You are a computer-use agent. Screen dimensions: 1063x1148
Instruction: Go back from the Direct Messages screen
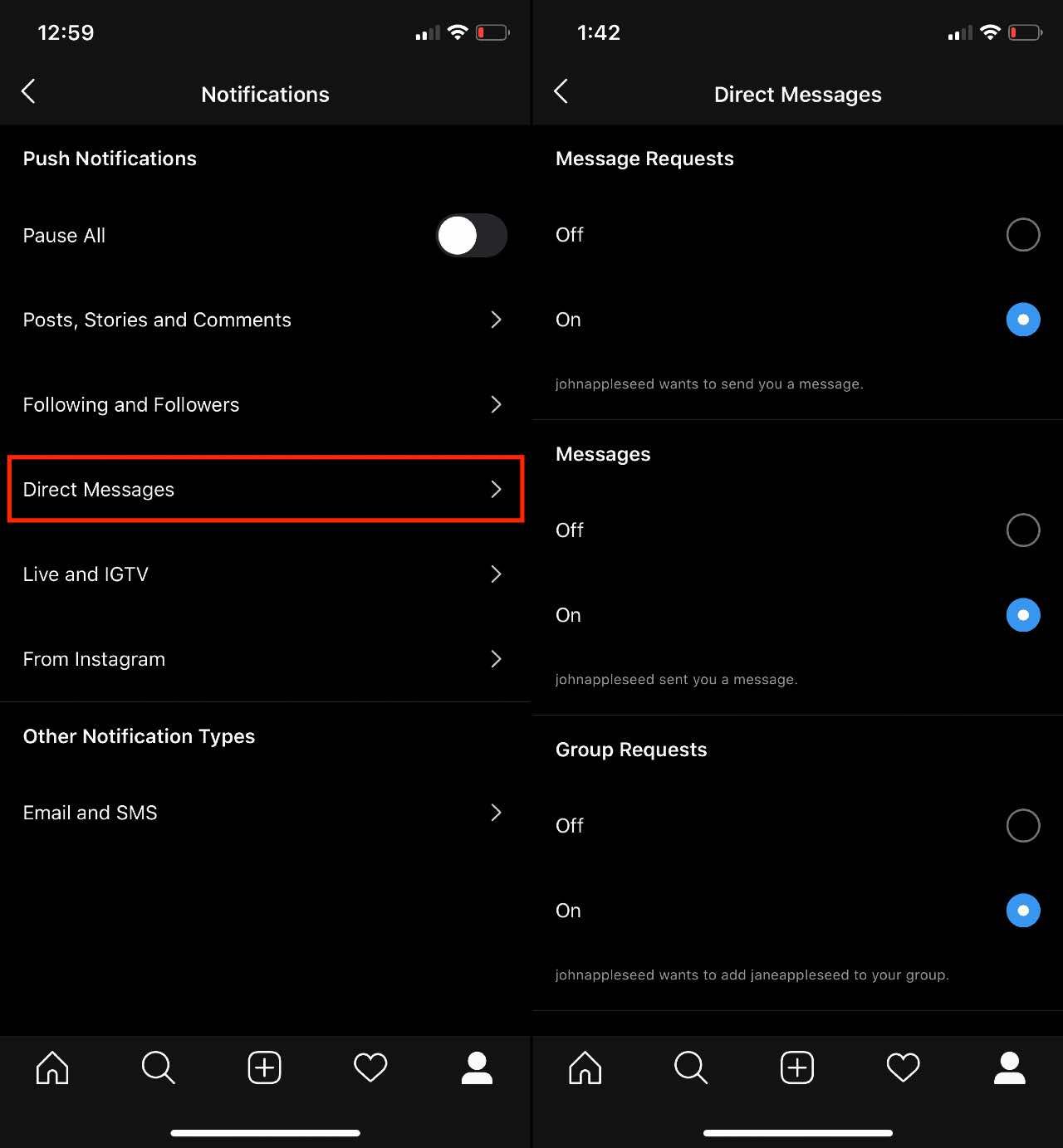point(561,91)
